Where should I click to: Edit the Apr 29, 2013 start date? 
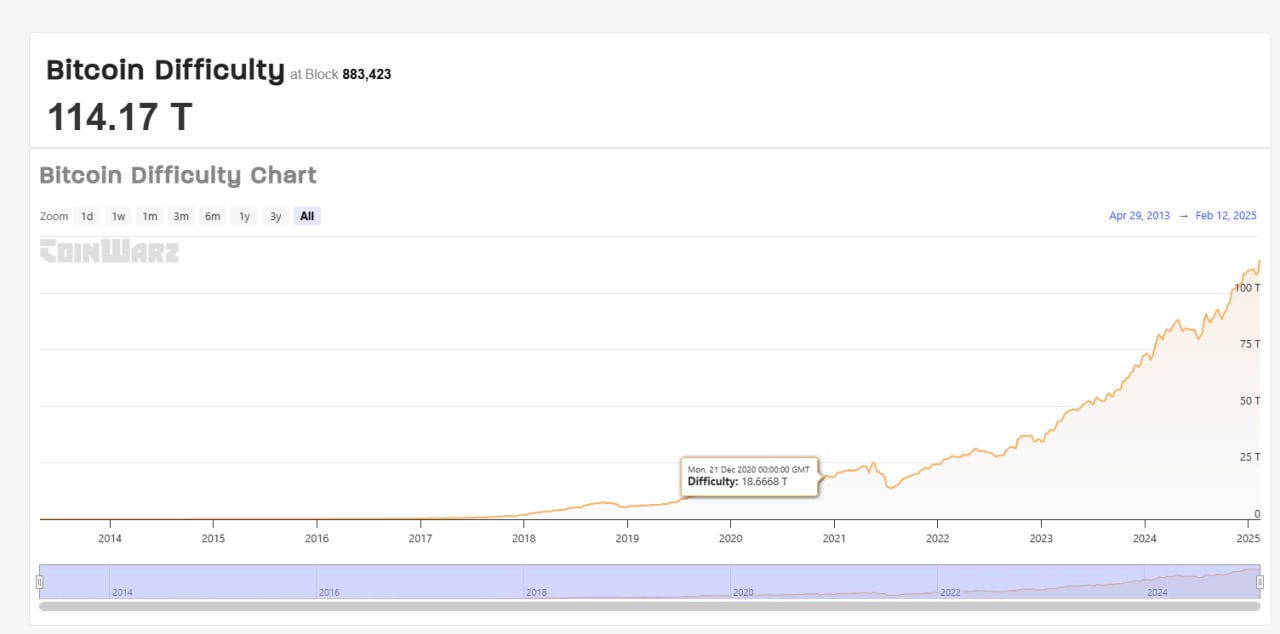pyautogui.click(x=1139, y=216)
